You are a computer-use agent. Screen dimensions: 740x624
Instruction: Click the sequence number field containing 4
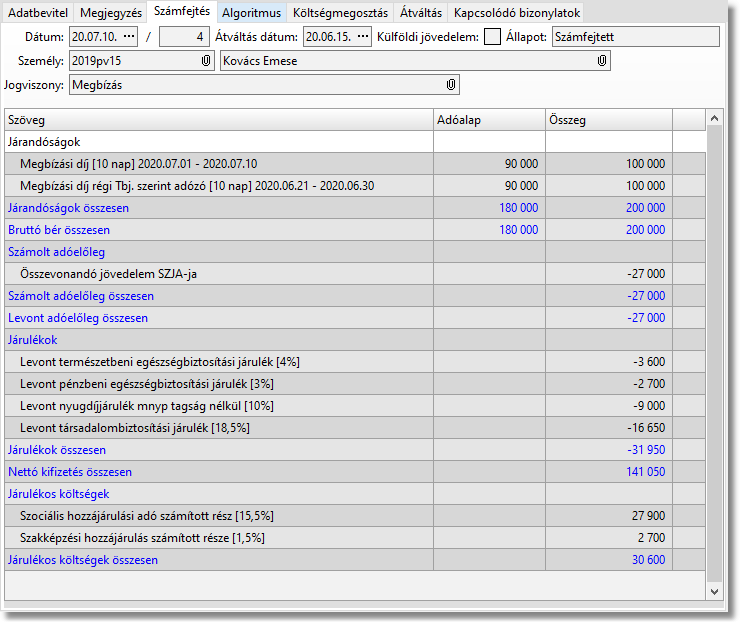coord(184,37)
